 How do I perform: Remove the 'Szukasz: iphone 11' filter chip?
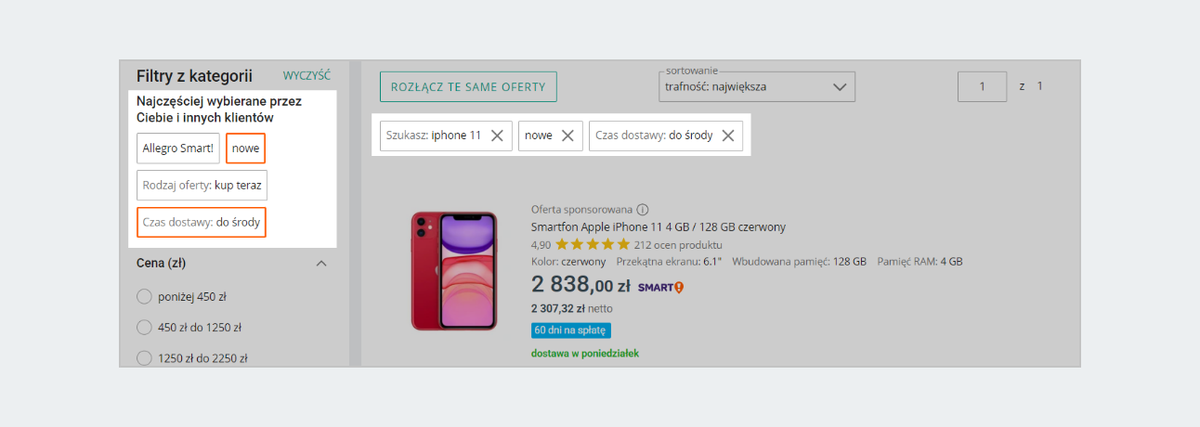coord(497,136)
